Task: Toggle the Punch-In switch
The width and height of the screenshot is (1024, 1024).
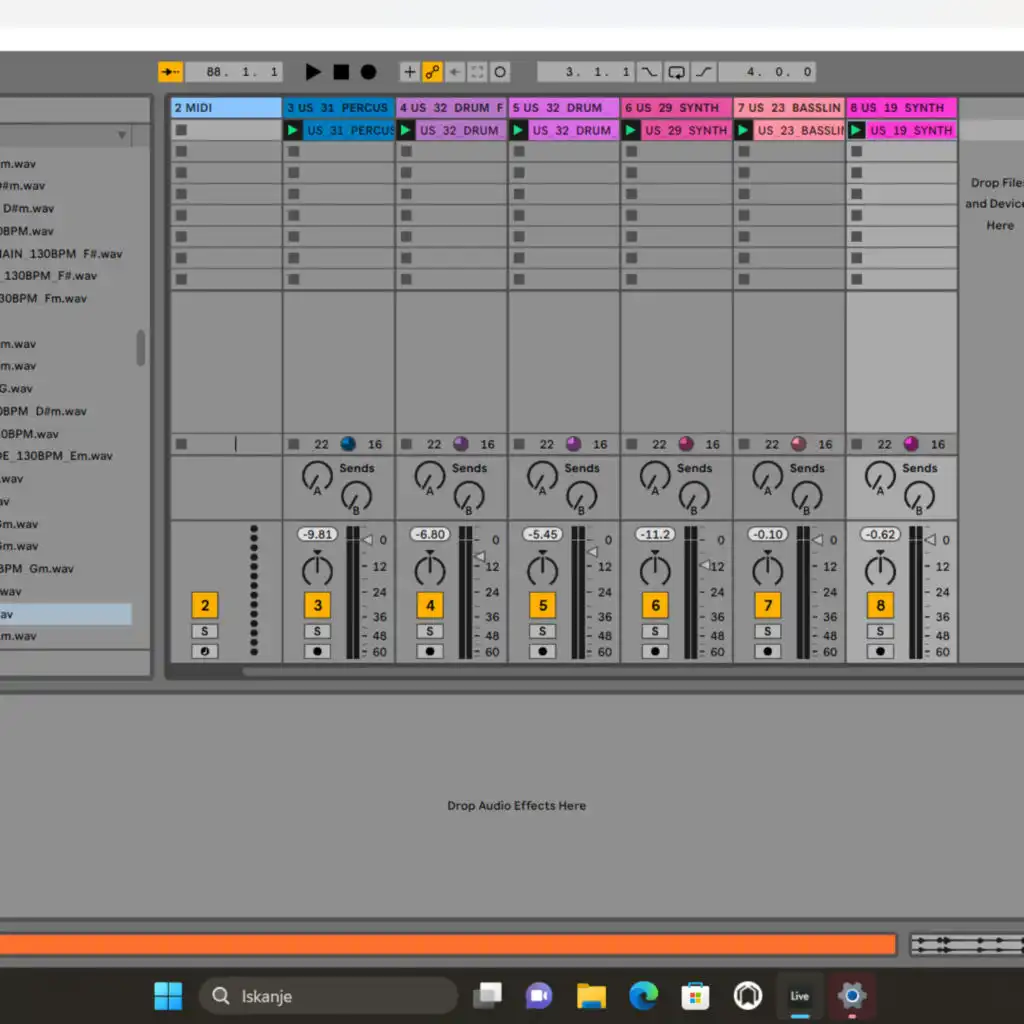Action: tap(649, 72)
